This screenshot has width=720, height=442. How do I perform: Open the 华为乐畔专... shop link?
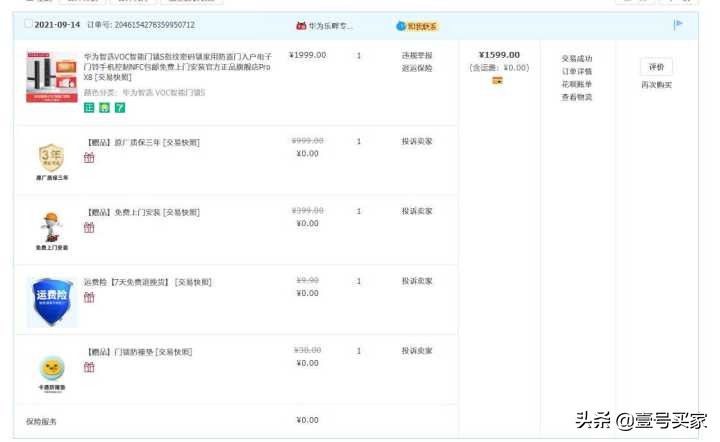pyautogui.click(x=330, y=26)
